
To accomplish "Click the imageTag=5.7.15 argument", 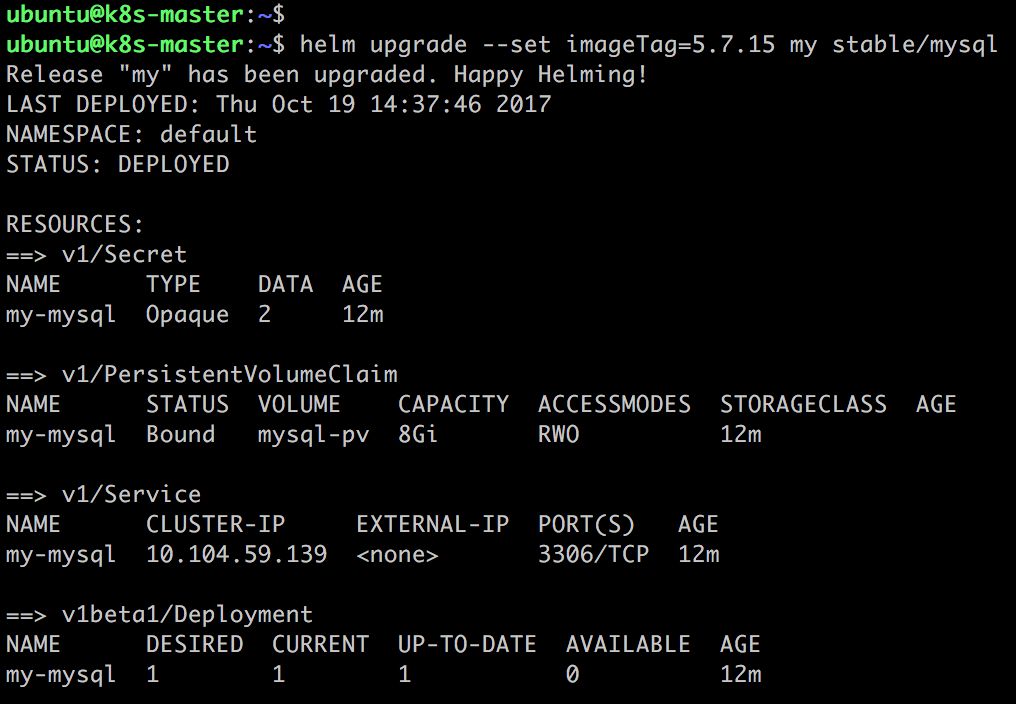I will [670, 45].
